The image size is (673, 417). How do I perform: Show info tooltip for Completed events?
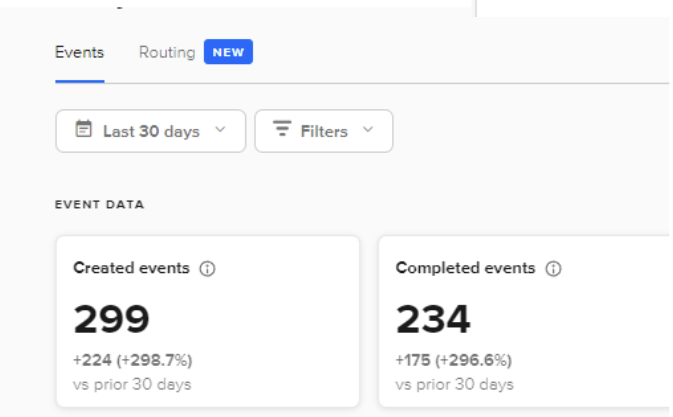coord(554,269)
